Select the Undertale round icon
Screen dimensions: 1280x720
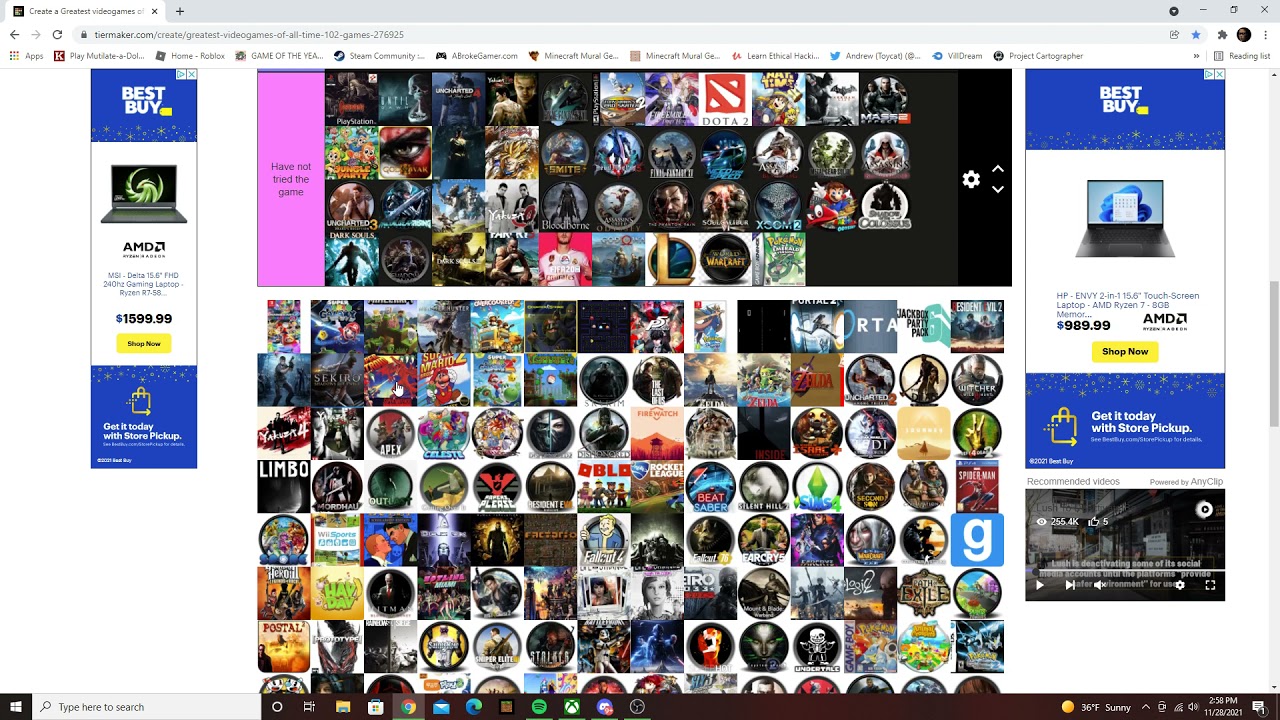tap(817, 647)
